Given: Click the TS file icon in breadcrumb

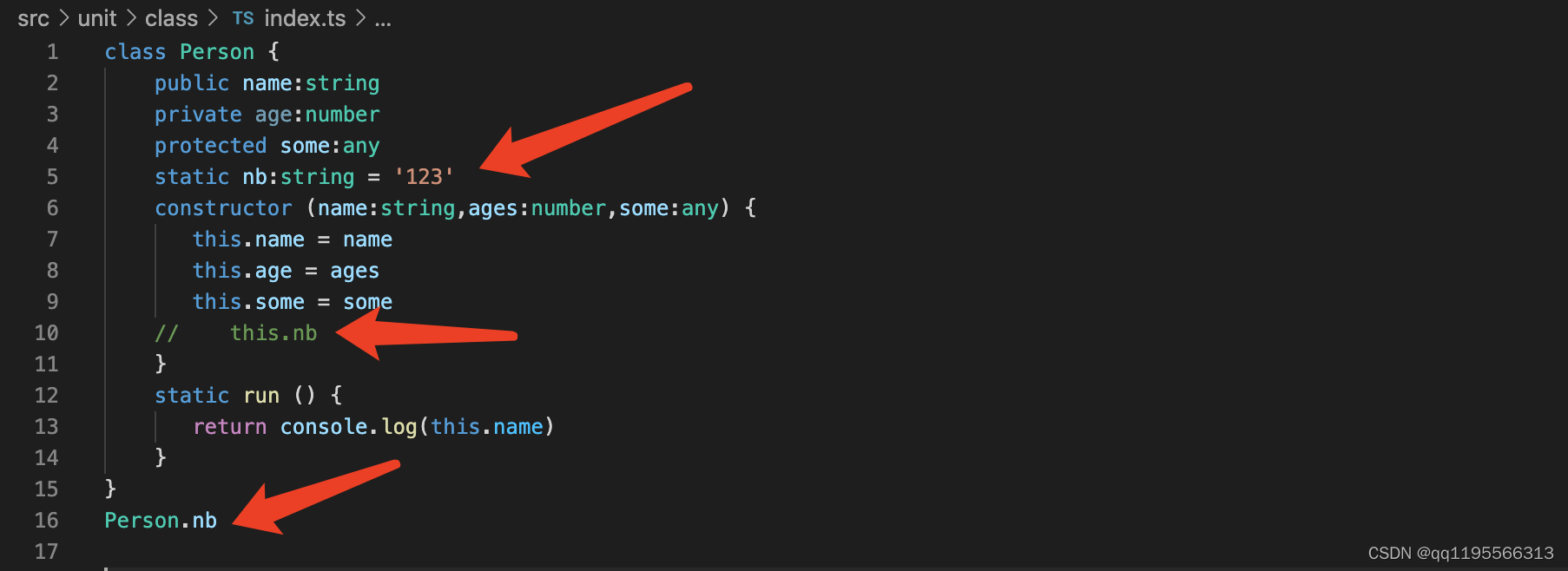Looking at the screenshot, I should [243, 18].
